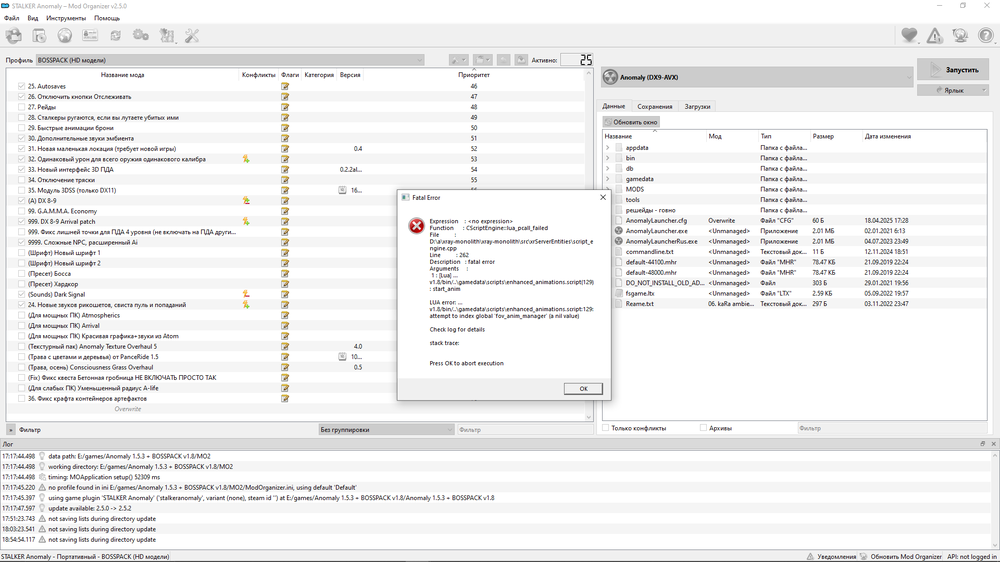Disable the 25. Autosaves mod checkbox
Image resolution: width=1000 pixels, height=562 pixels.
pyautogui.click(x=21, y=86)
